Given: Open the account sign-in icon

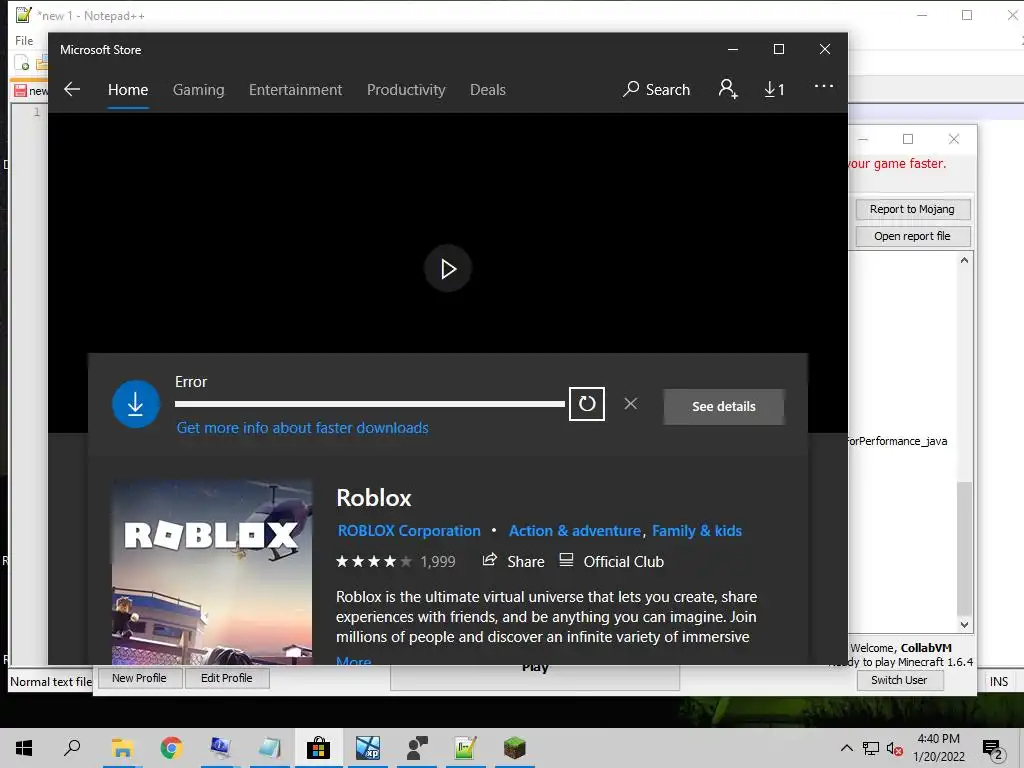Looking at the screenshot, I should (x=728, y=89).
